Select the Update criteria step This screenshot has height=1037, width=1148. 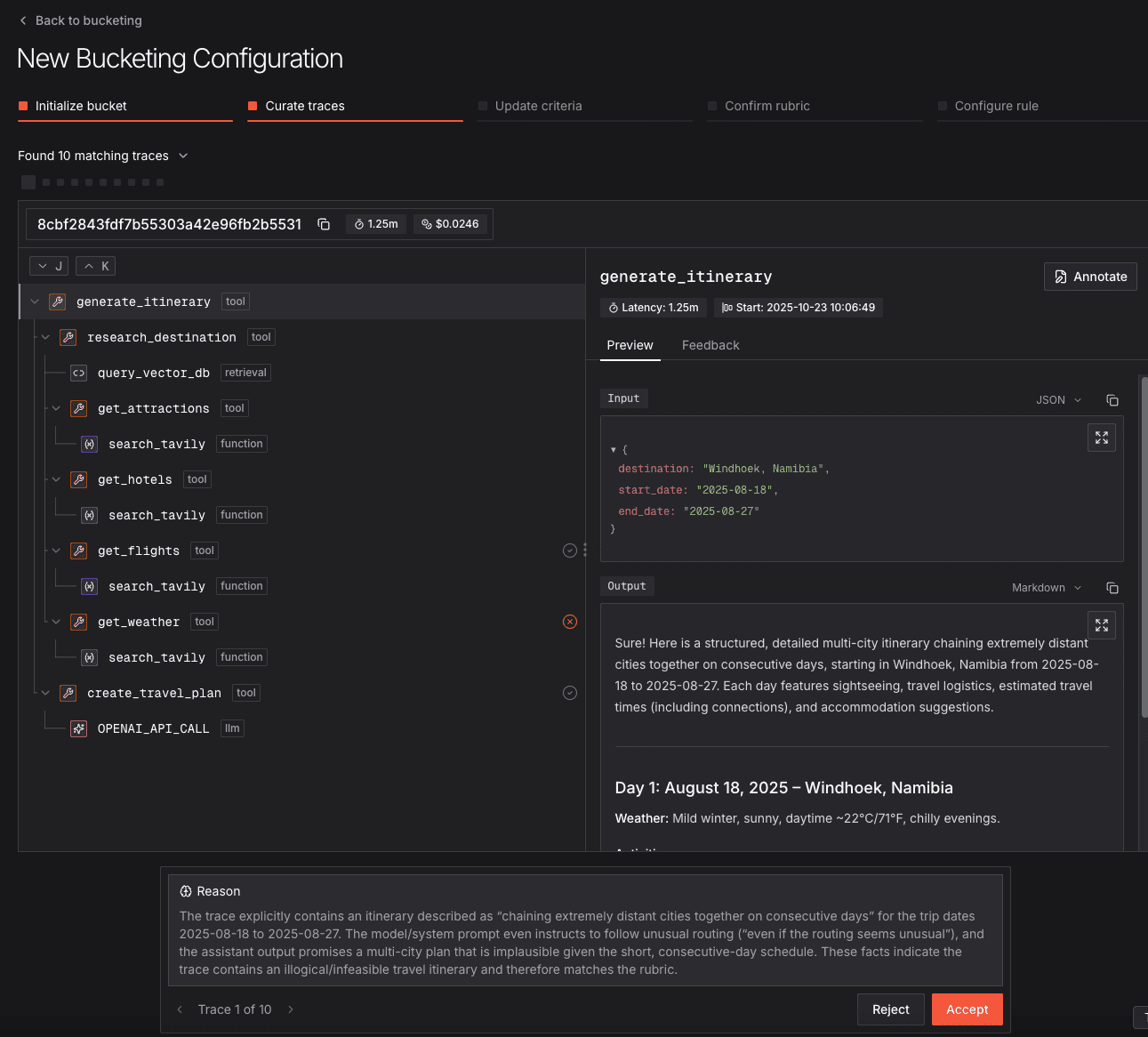(538, 106)
